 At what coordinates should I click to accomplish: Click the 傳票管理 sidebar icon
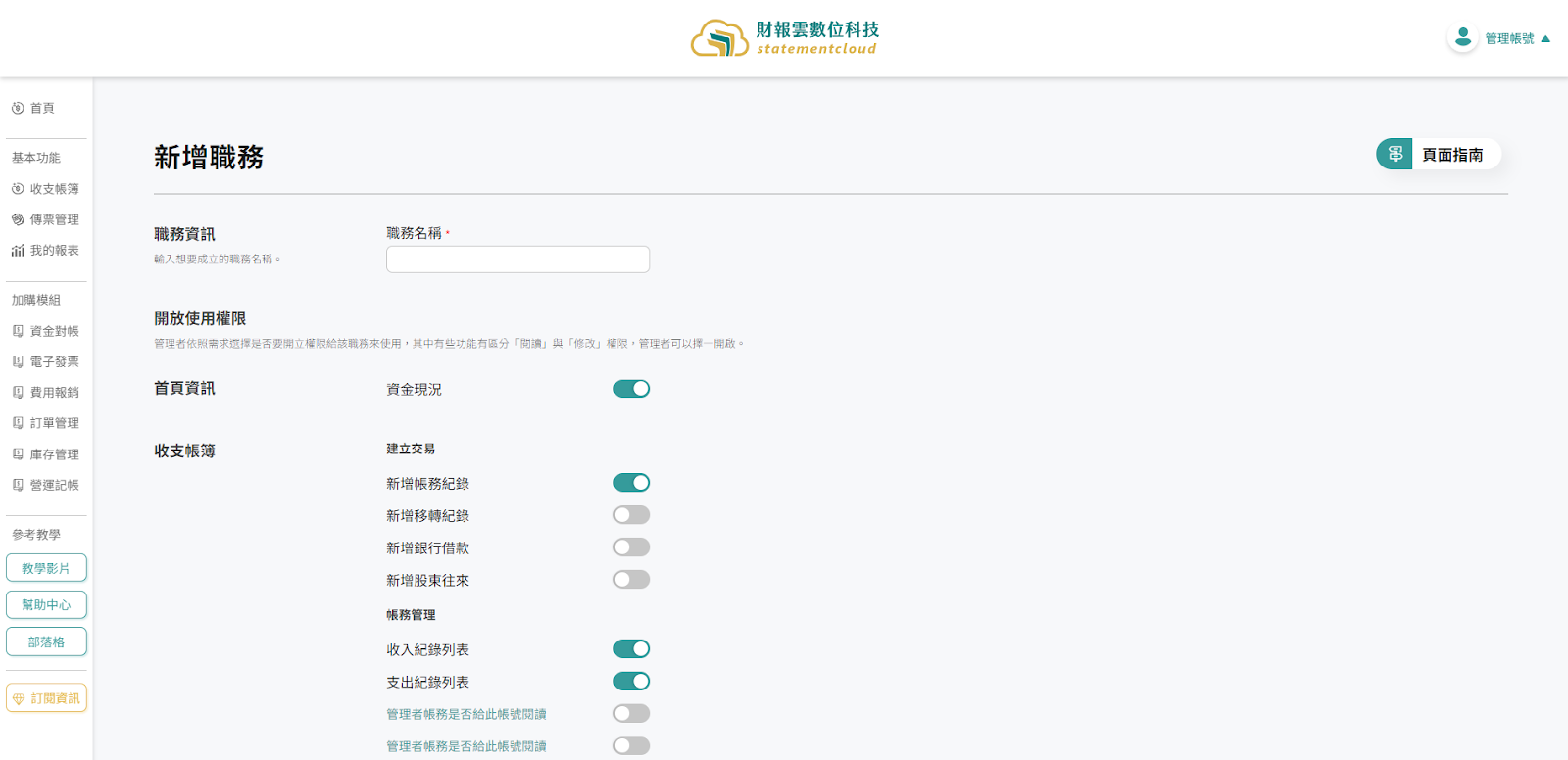[x=18, y=219]
